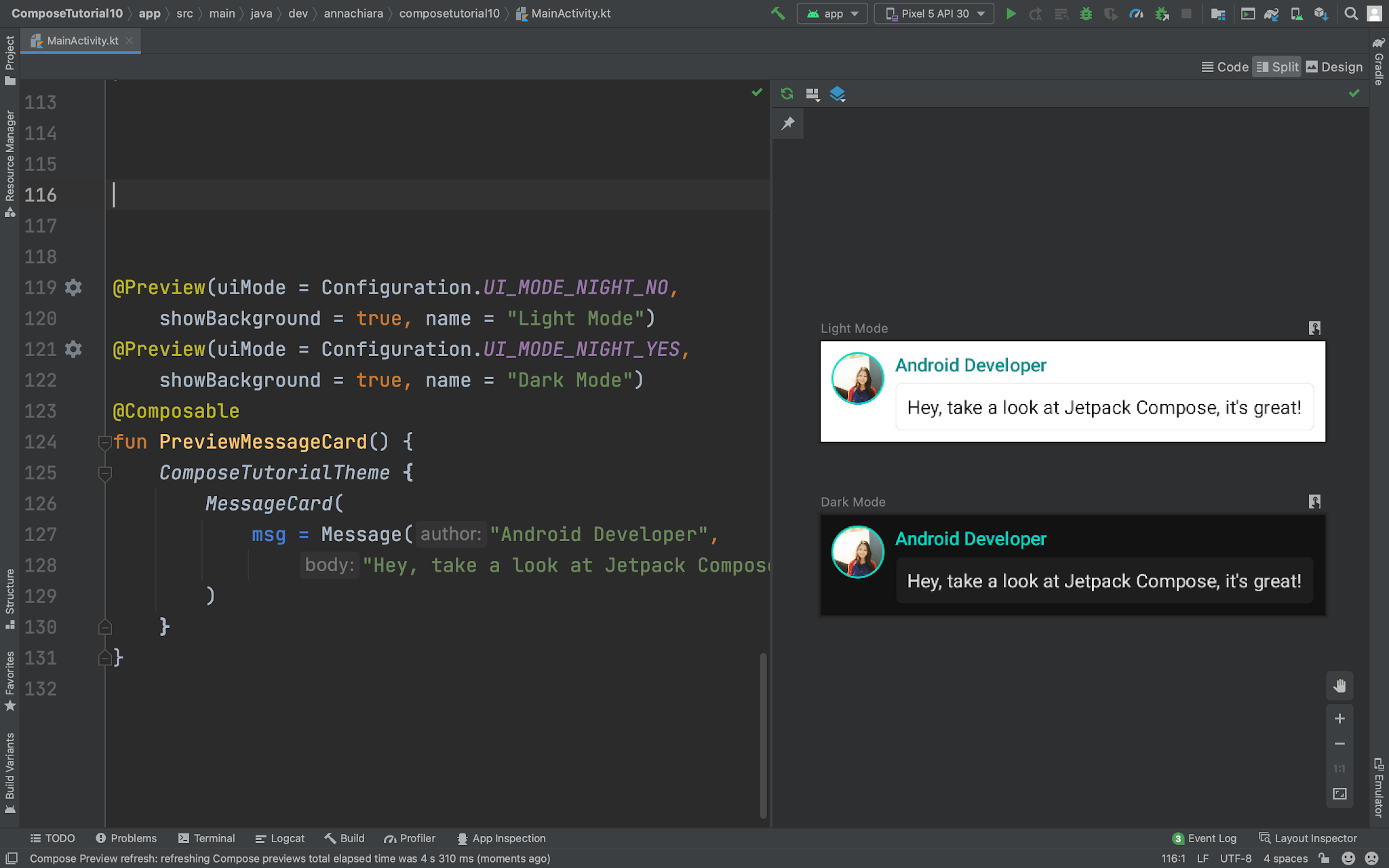Switch to the Code view tab
Image resolution: width=1389 pixels, height=868 pixels.
tap(1224, 67)
